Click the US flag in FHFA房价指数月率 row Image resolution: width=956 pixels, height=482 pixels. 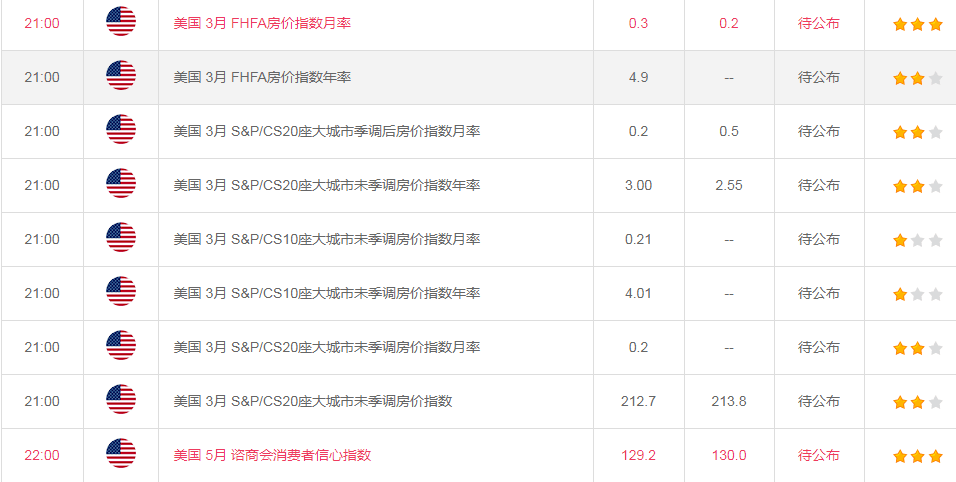tap(121, 22)
